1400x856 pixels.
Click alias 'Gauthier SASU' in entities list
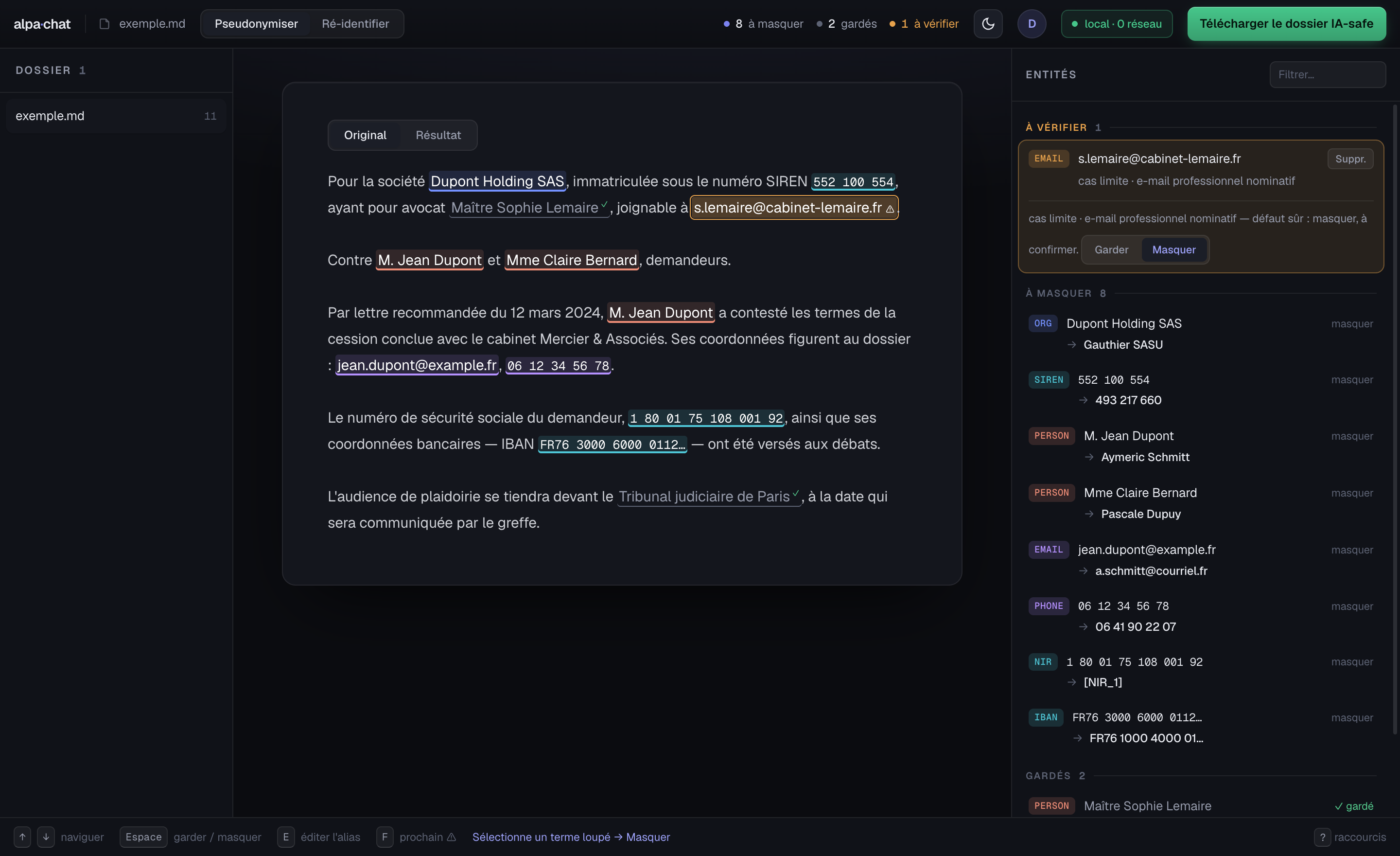point(1123,344)
